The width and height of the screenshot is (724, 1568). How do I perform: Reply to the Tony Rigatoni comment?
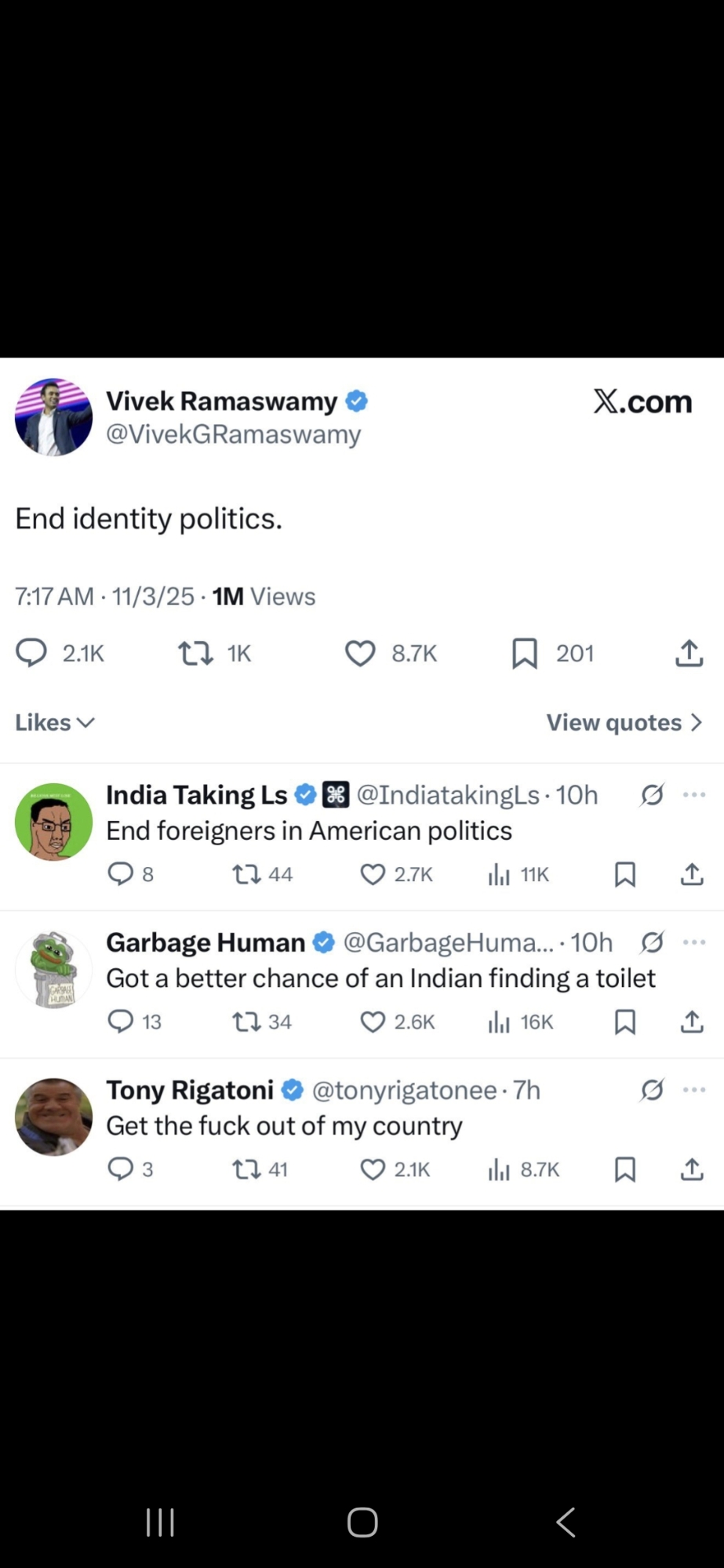click(x=121, y=1169)
